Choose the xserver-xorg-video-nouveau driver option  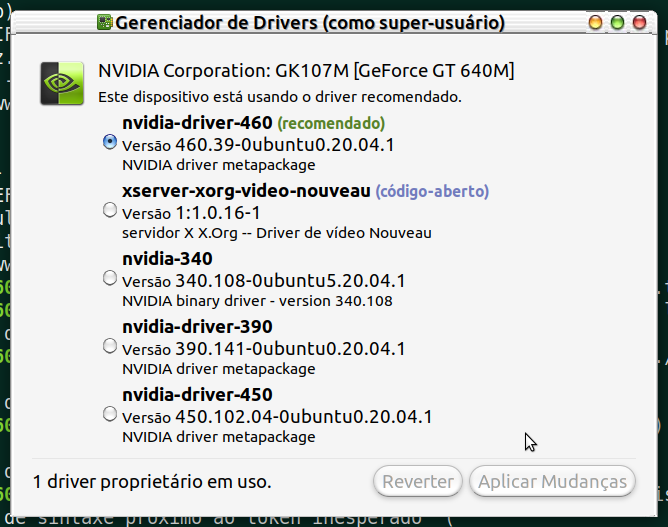110,210
